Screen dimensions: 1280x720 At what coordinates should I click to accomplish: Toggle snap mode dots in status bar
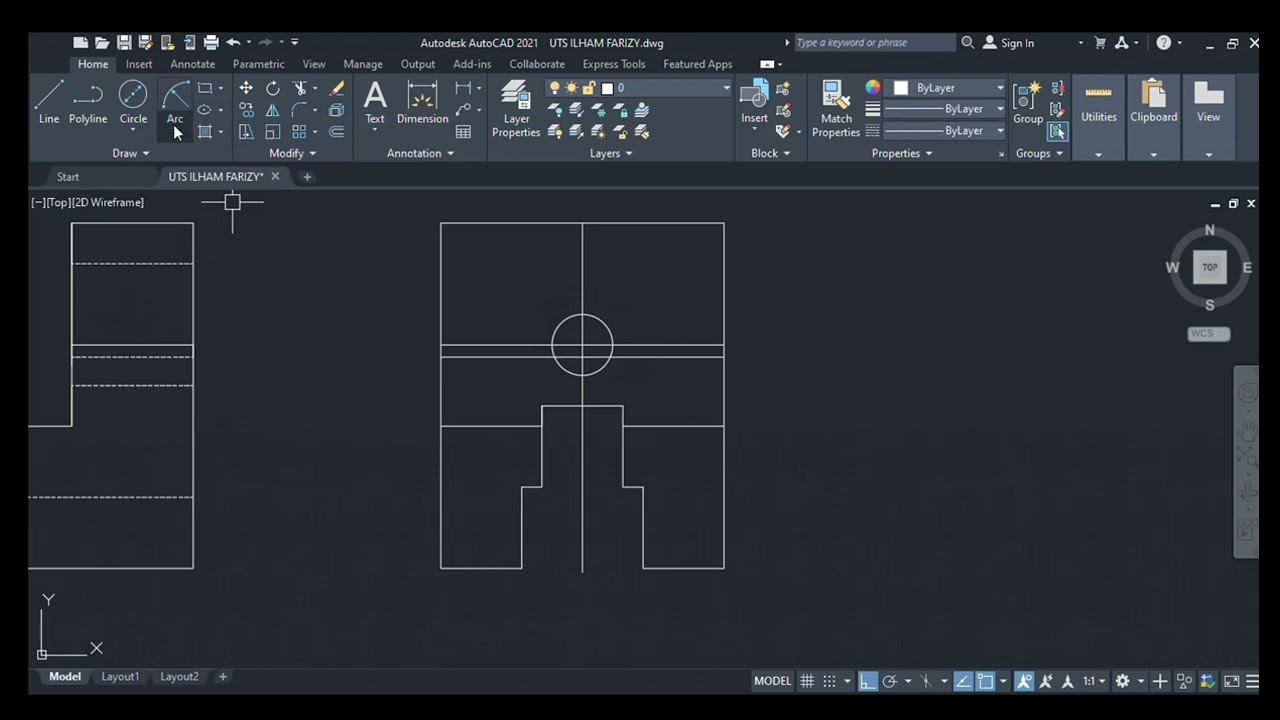point(829,681)
